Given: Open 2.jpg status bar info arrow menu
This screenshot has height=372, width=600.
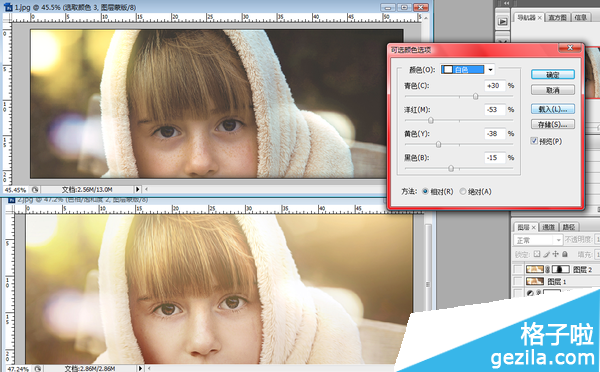Looking at the screenshot, I should pyautogui.click(x=140, y=368).
